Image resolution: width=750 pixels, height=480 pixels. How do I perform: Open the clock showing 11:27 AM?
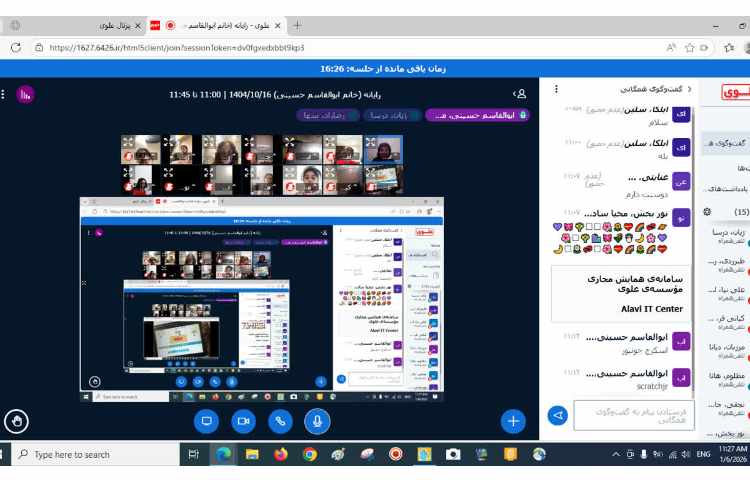[733, 454]
